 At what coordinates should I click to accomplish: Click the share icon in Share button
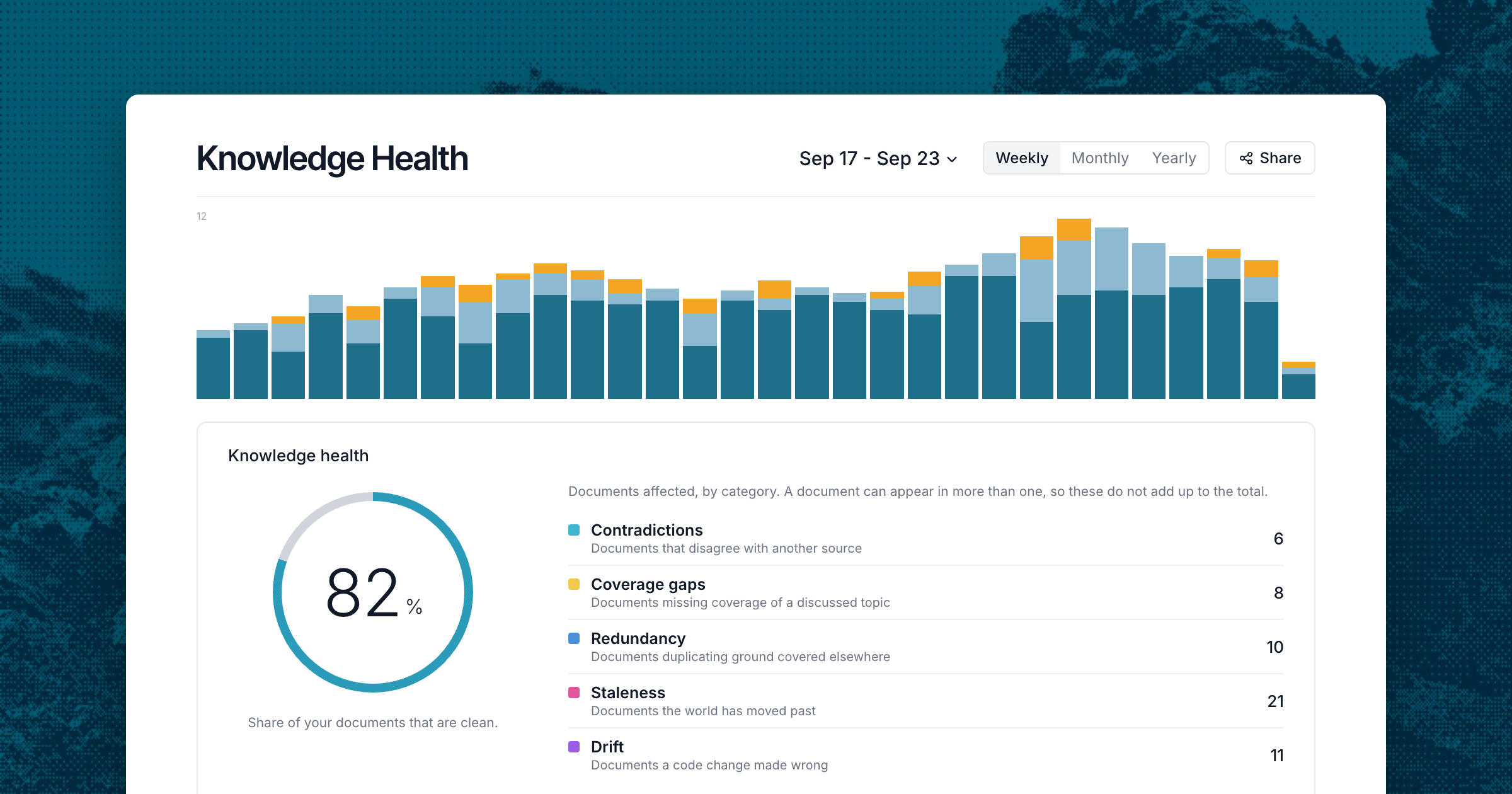[x=1246, y=158]
